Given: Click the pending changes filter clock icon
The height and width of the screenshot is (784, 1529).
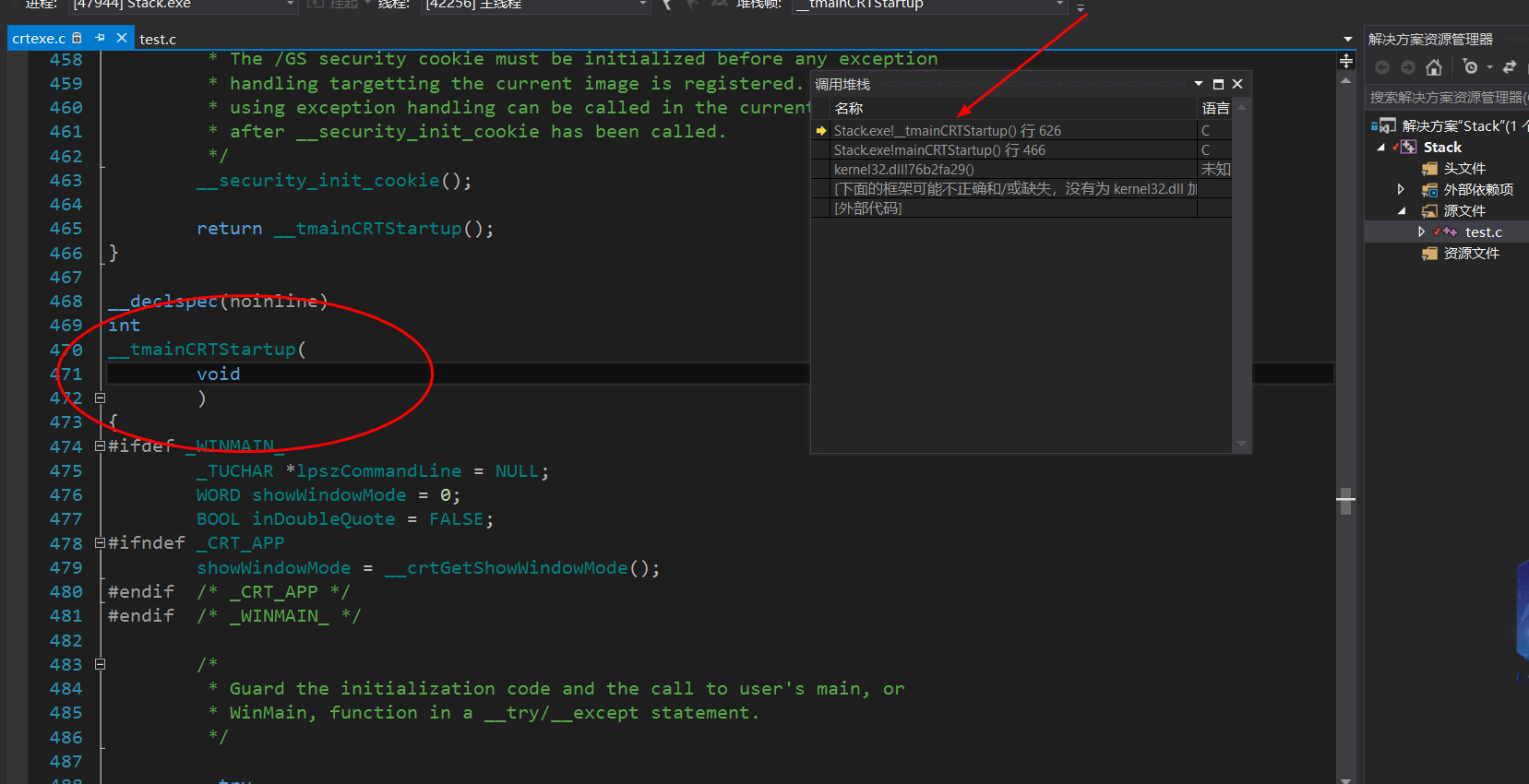Looking at the screenshot, I should coord(1470,67).
